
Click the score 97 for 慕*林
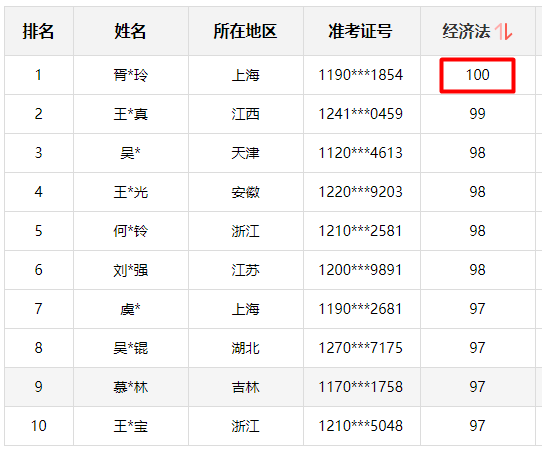pos(477,387)
